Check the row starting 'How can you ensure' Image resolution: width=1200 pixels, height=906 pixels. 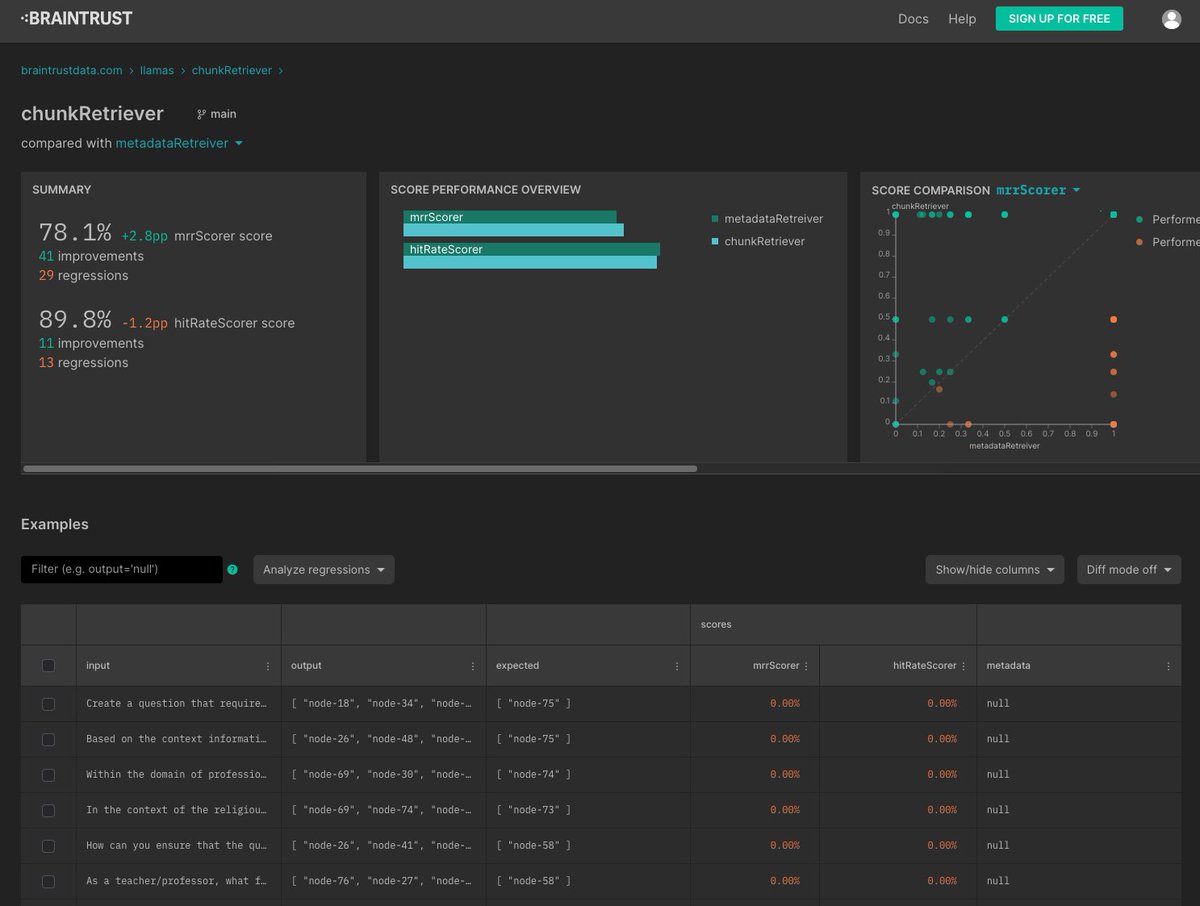pyautogui.click(x=48, y=846)
